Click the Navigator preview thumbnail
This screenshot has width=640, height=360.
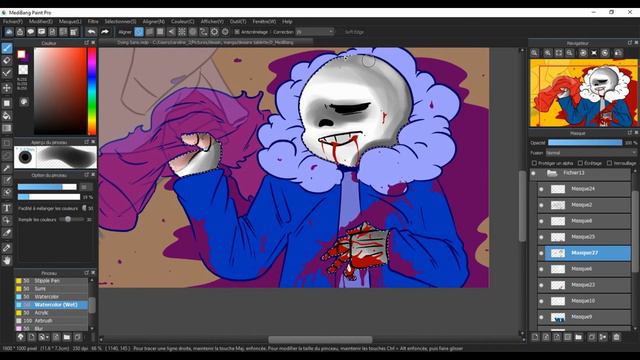coord(584,93)
